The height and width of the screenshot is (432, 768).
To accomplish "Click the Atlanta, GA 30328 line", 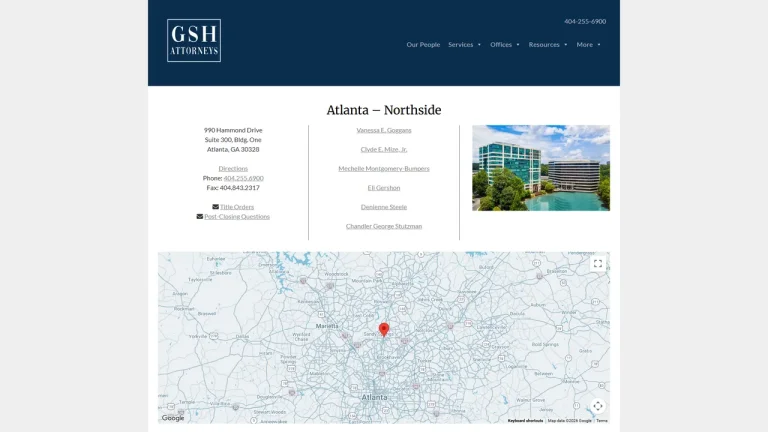I will pos(233,149).
